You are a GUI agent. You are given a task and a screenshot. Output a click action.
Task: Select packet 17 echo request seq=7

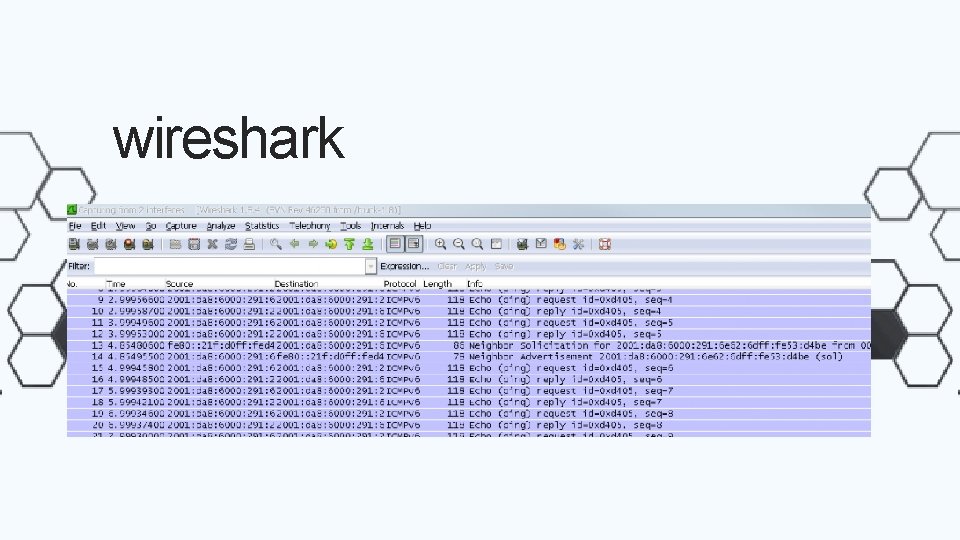(x=469, y=391)
